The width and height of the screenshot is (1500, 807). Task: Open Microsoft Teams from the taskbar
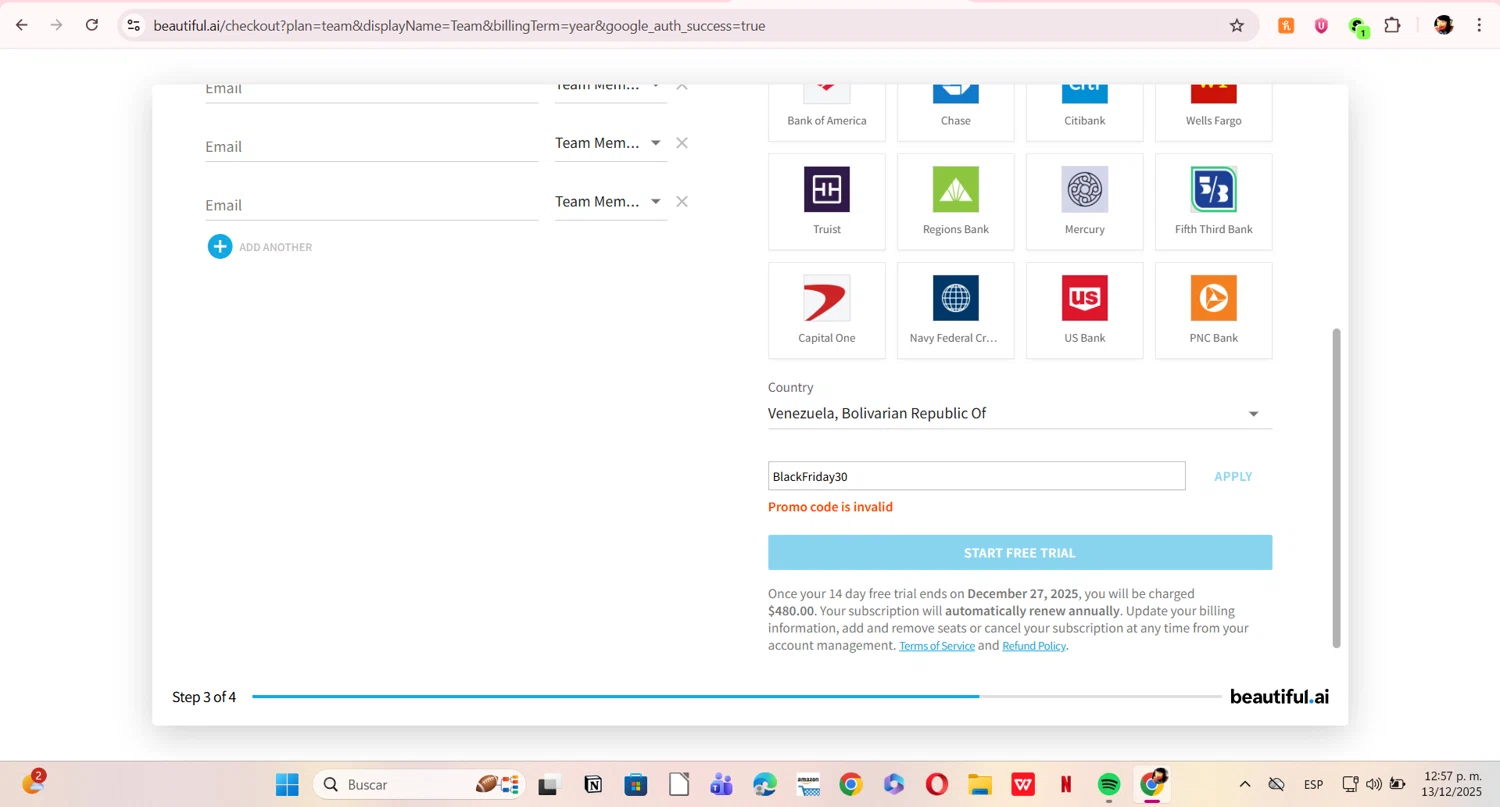(x=721, y=784)
